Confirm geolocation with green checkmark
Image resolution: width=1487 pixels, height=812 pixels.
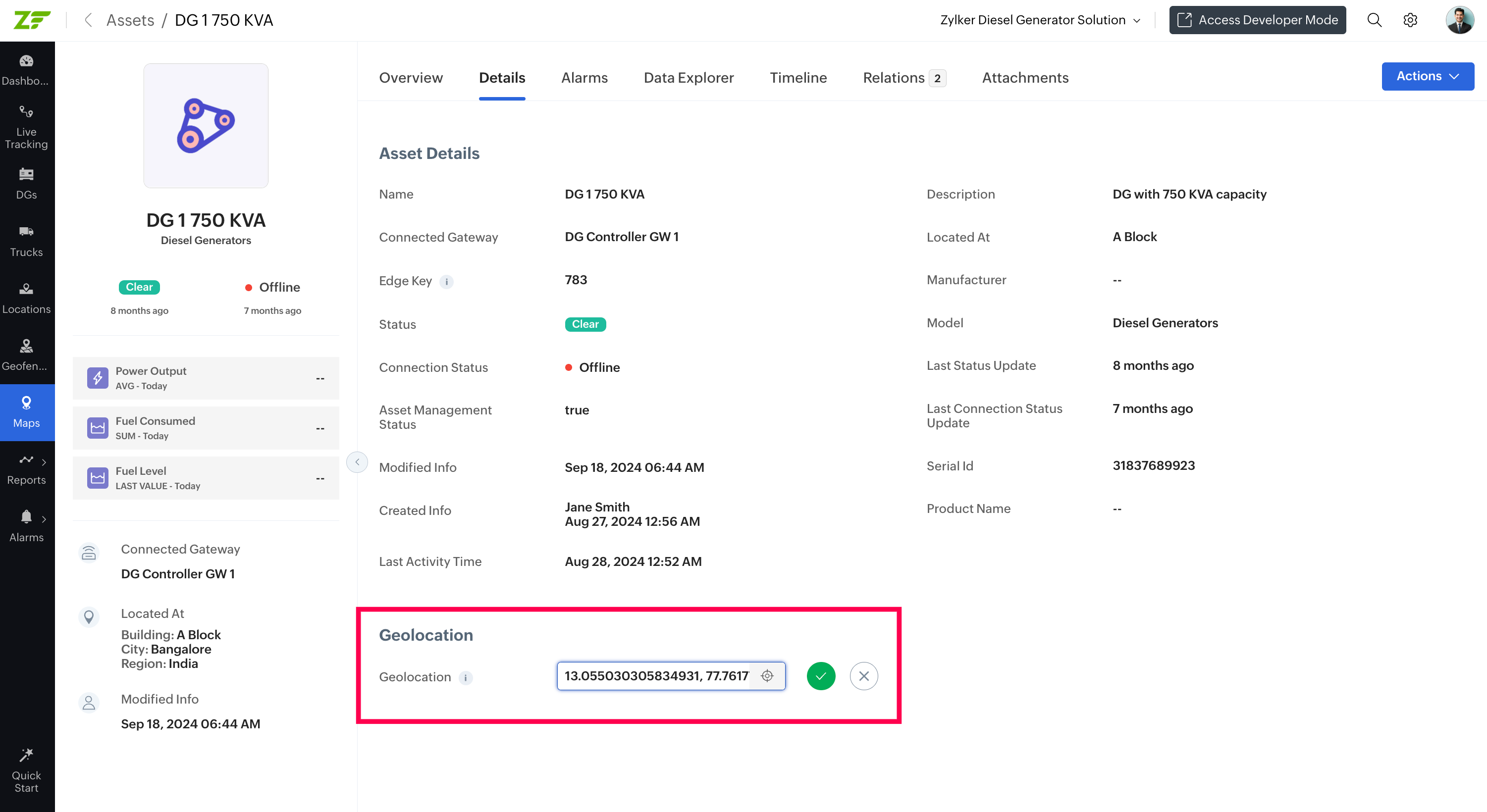(820, 676)
